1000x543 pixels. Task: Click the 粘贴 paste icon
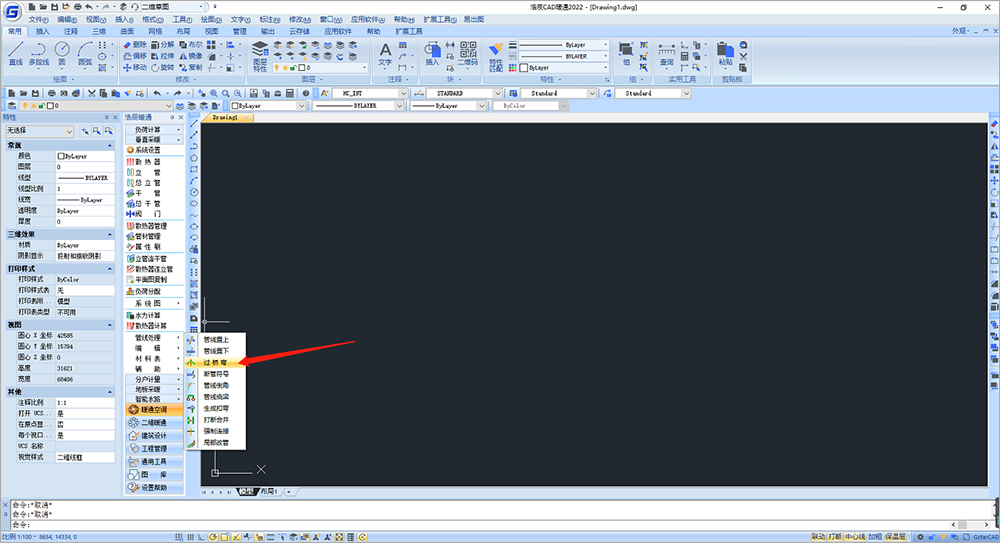click(726, 54)
